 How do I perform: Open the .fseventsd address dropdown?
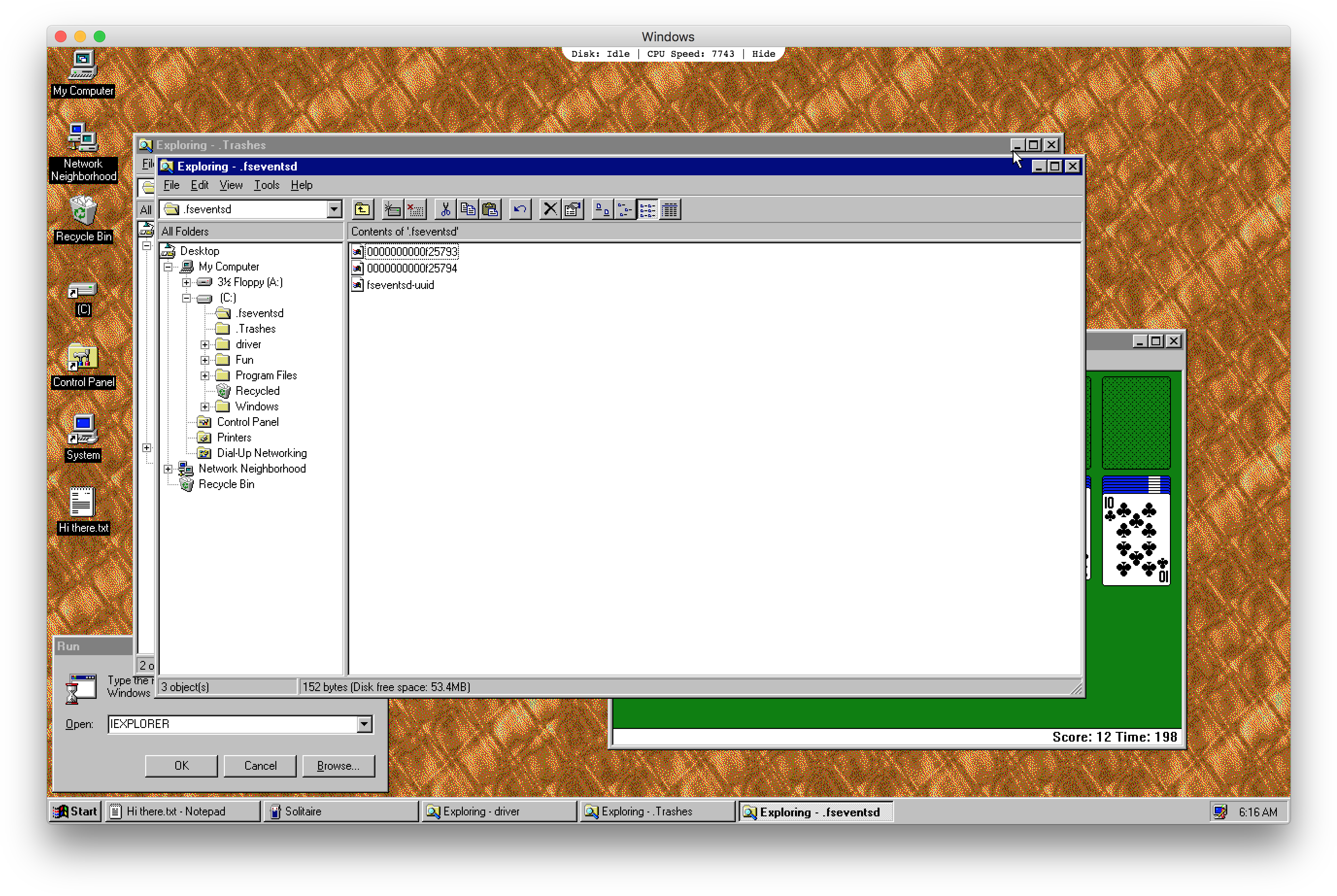(x=334, y=209)
